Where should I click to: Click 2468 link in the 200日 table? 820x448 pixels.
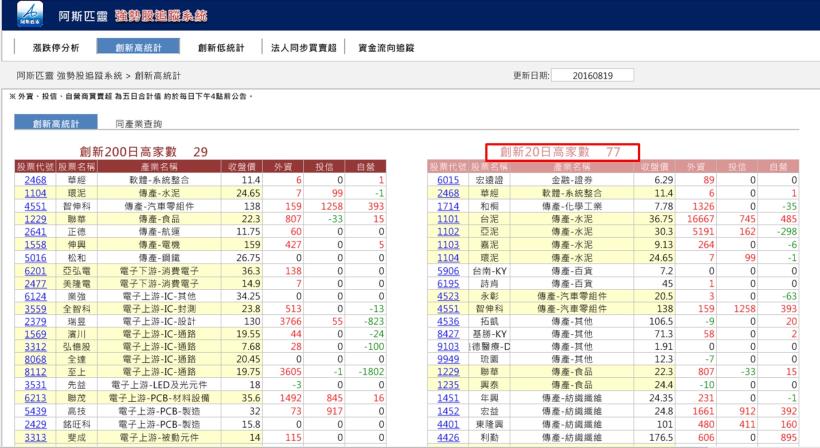point(35,180)
